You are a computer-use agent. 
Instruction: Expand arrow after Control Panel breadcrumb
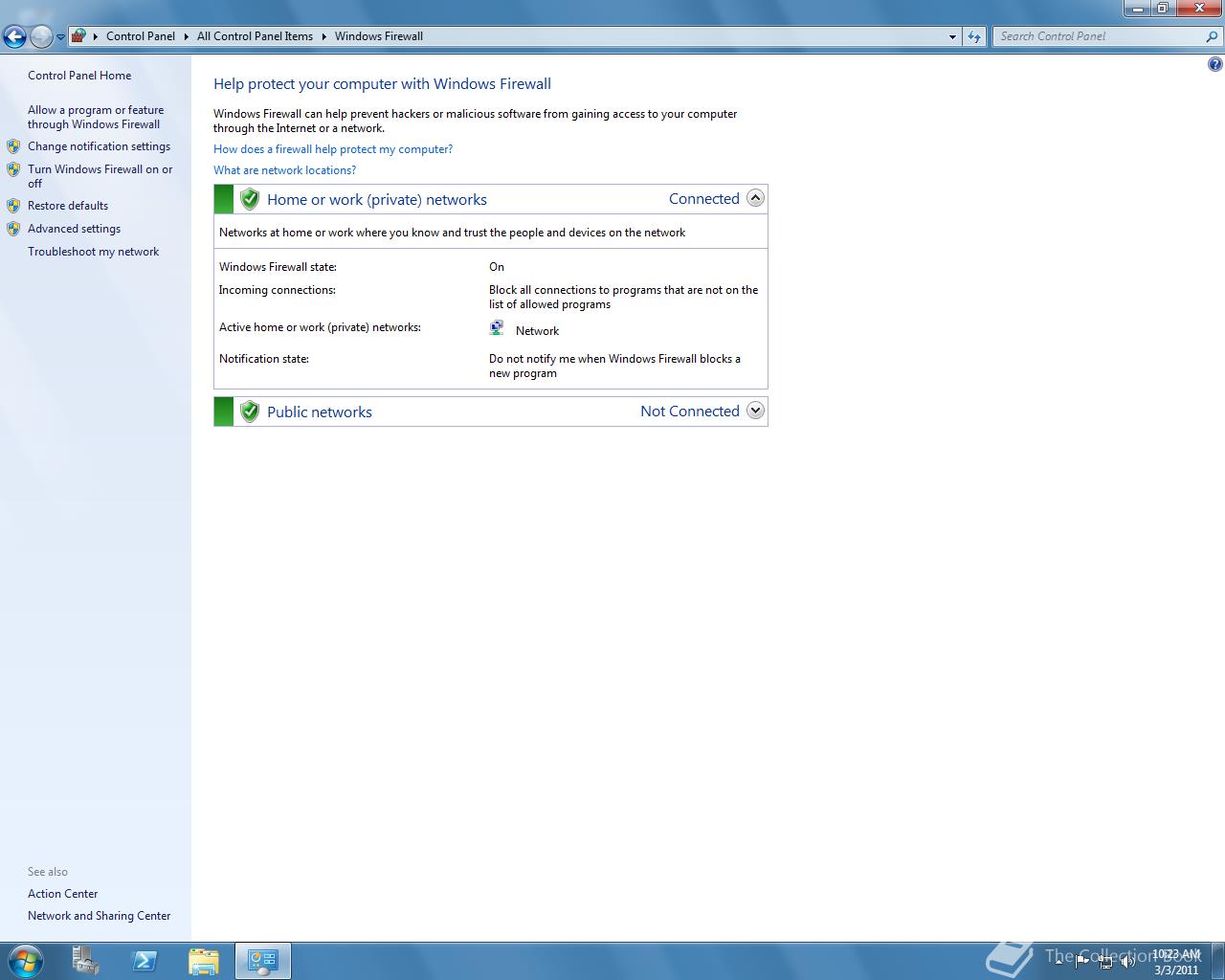[187, 36]
